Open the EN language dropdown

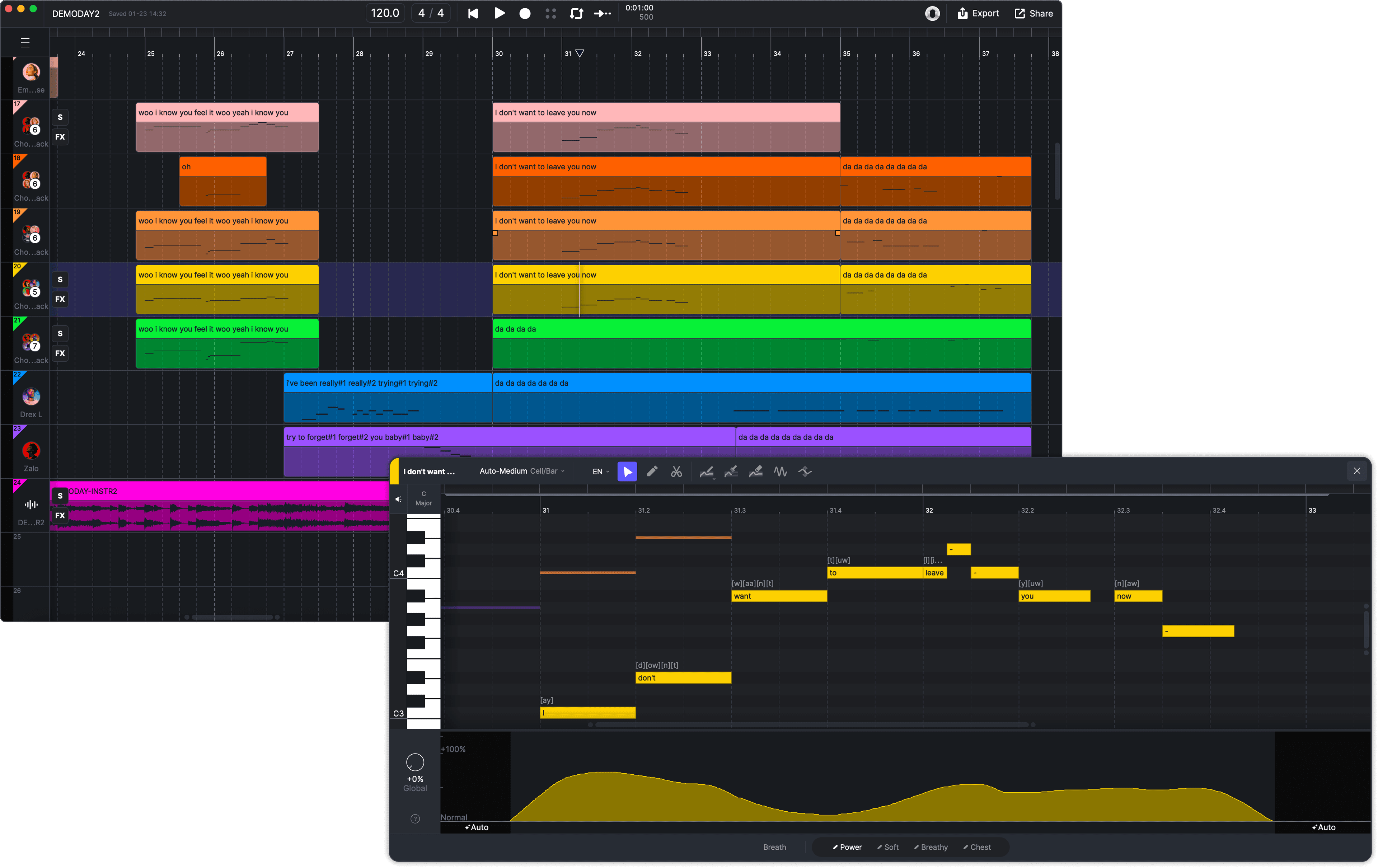pyautogui.click(x=601, y=471)
